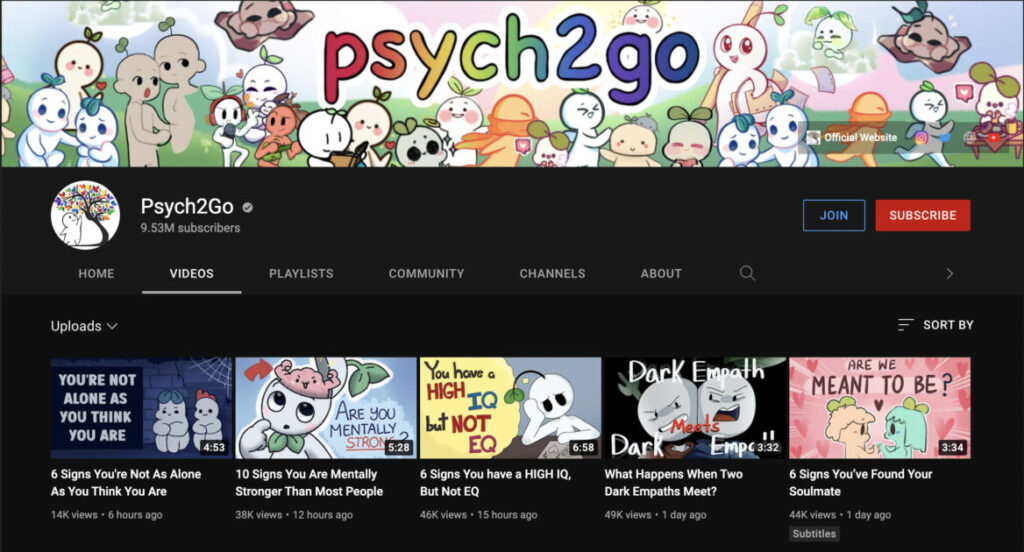Open the 'Dark Empath' video thumbnail
The width and height of the screenshot is (1024, 552).
695,408
